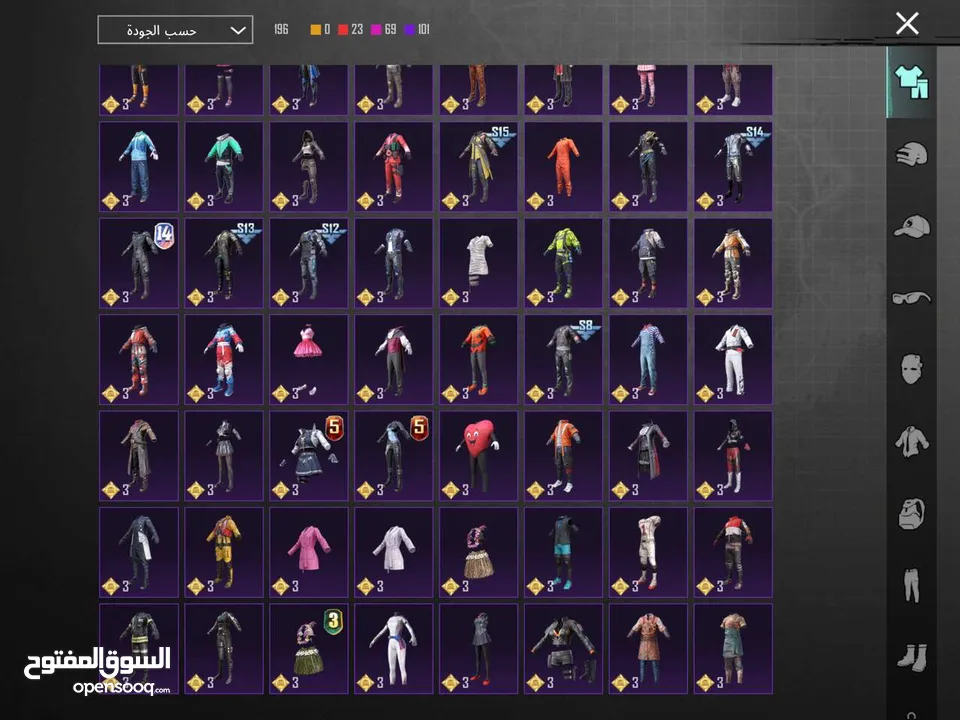
Task: Choose the yellow firefighter-style outfit
Action: 223,552
